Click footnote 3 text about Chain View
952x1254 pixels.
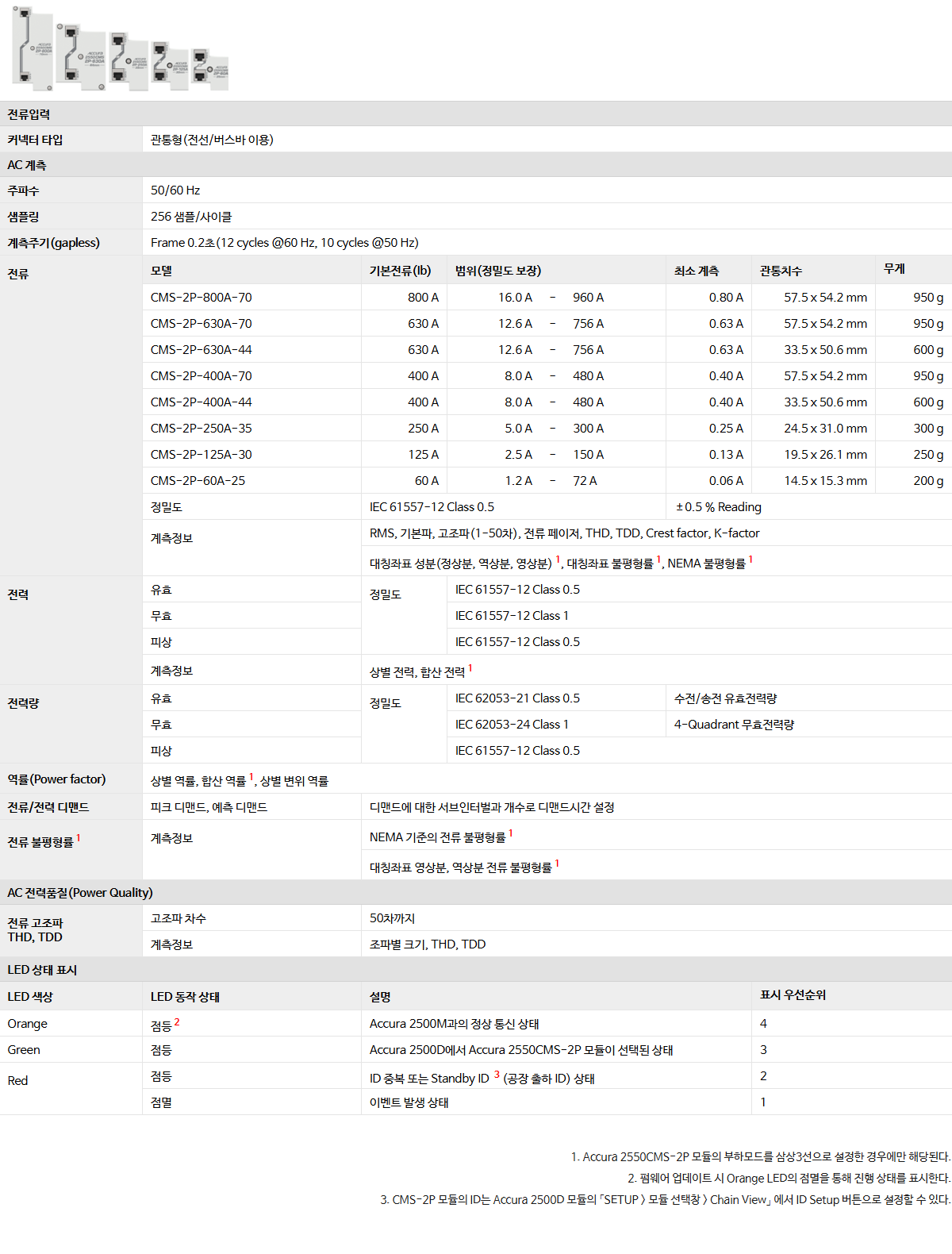pyautogui.click(x=665, y=1200)
